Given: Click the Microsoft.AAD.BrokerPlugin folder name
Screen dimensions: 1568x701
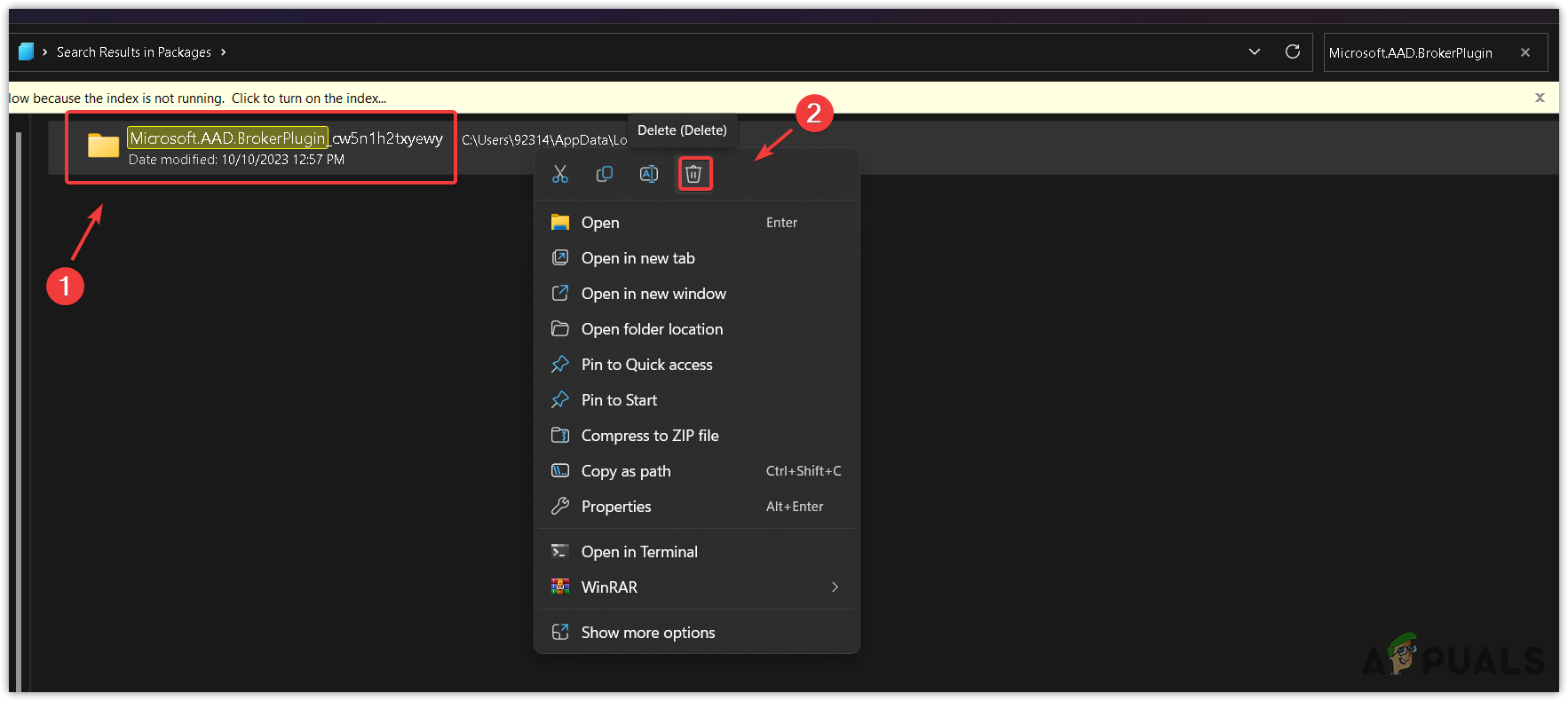Looking at the screenshot, I should point(285,138).
